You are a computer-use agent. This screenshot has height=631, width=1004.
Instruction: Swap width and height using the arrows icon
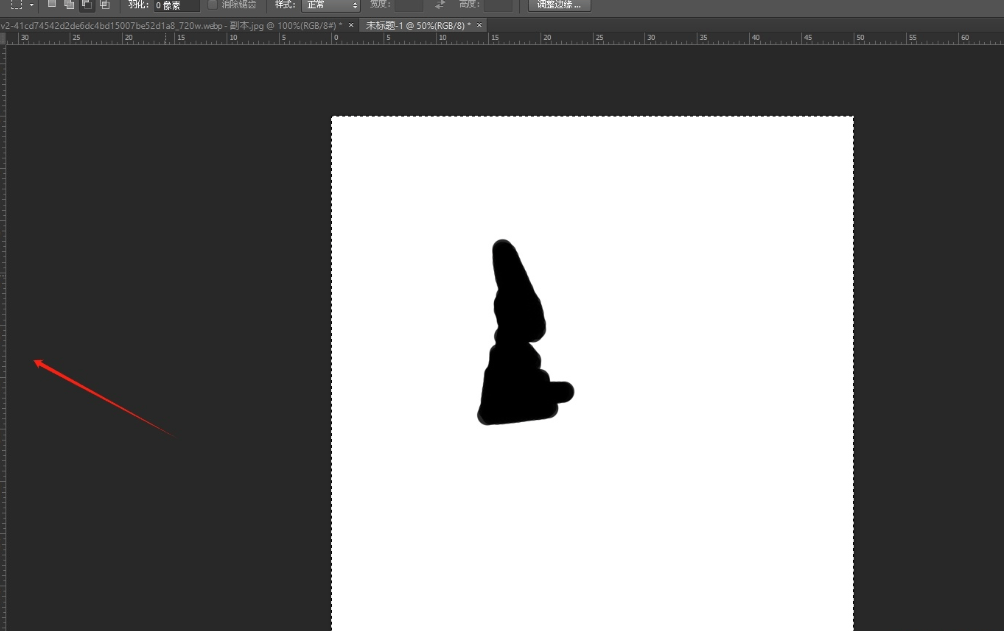[440, 5]
